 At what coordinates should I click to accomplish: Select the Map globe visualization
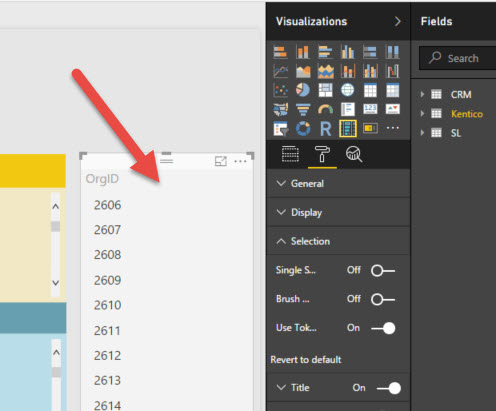pyautogui.click(x=348, y=90)
